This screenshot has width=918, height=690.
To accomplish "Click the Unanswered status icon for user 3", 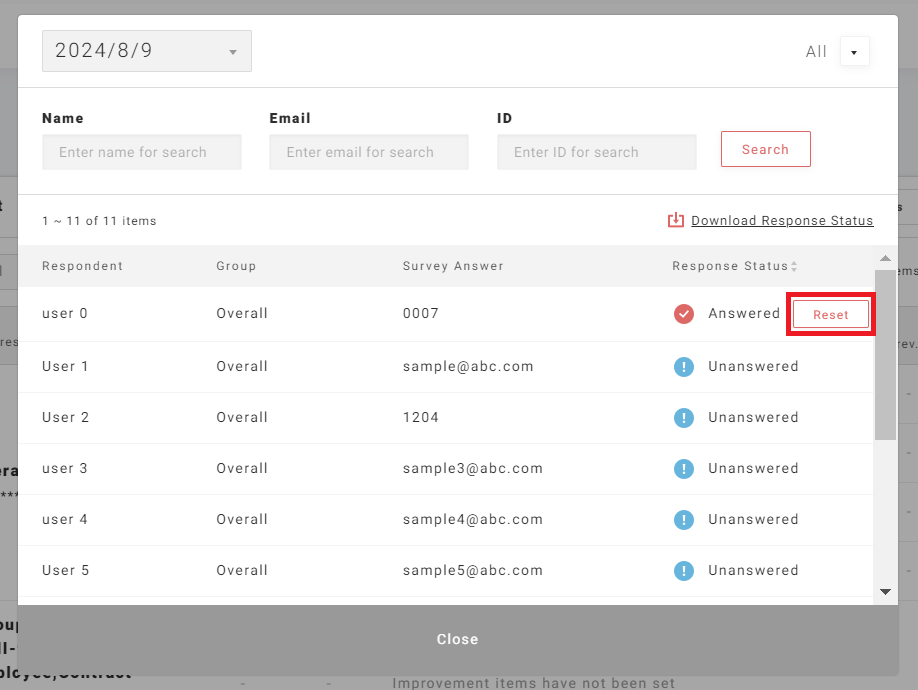I will coord(684,469).
